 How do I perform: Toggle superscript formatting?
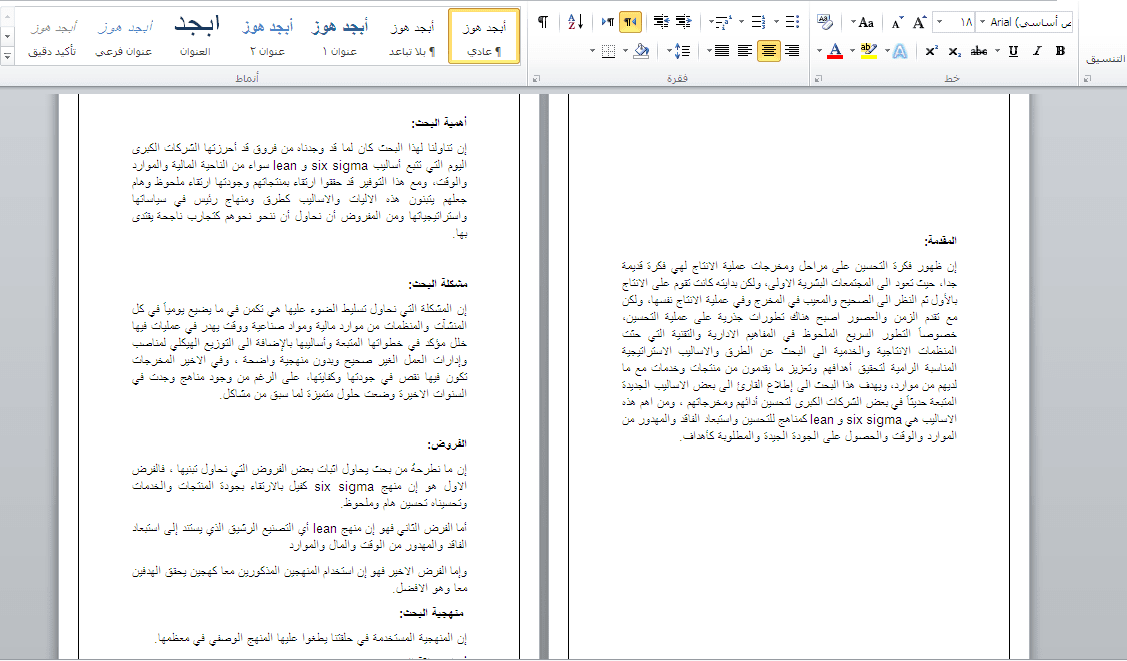coord(932,51)
